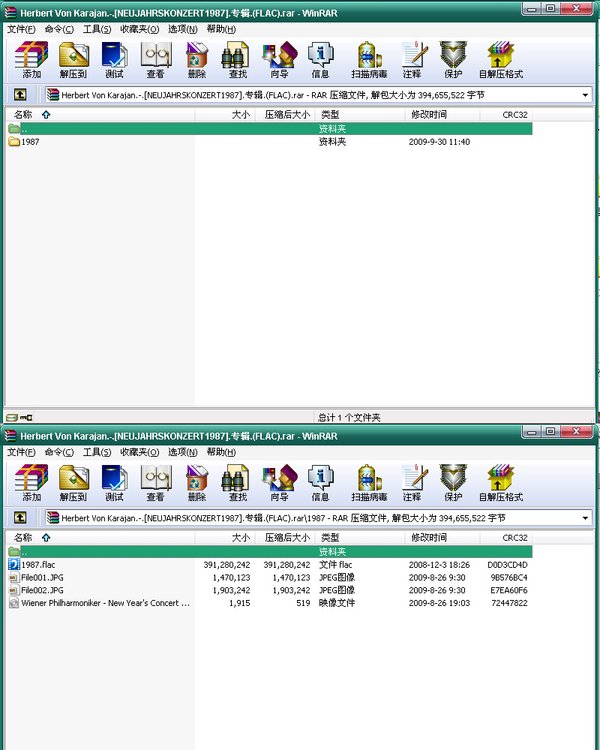600x750 pixels.
Task: Click 信息 (Info) icon in lower window
Action: 320,483
